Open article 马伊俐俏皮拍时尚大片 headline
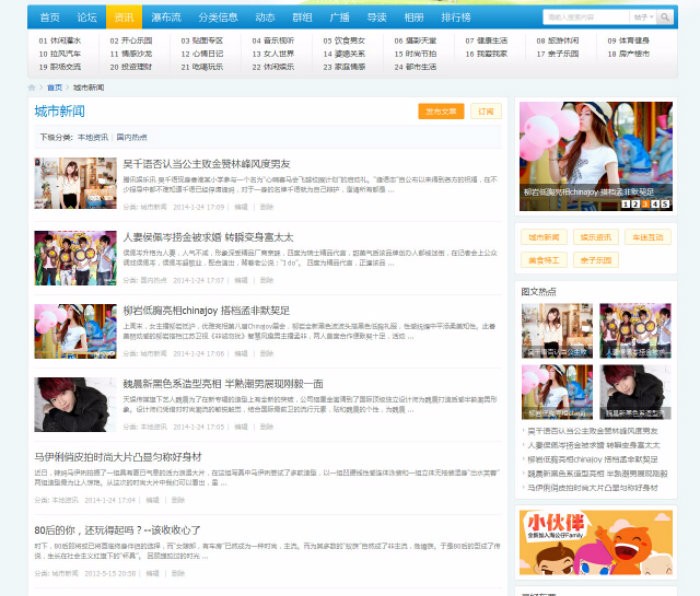Screen dimensions: 700x596 click(x=118, y=457)
